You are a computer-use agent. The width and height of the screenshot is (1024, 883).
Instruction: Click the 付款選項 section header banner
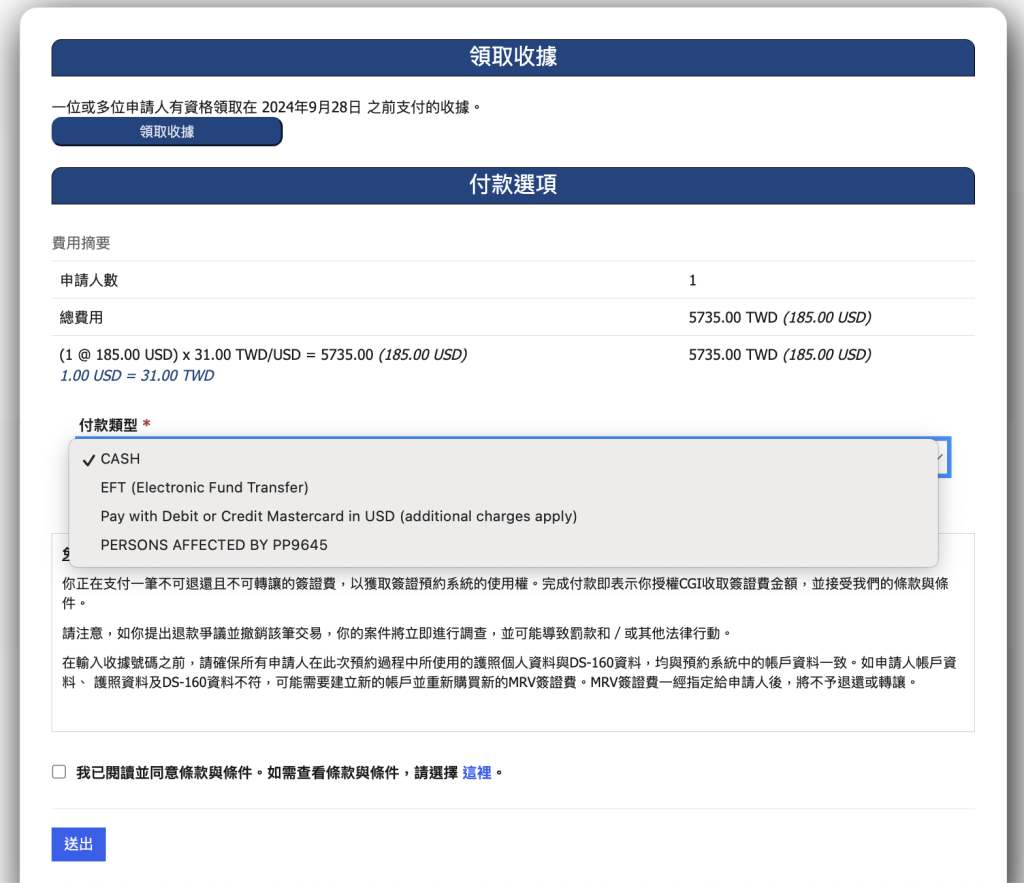coord(512,185)
